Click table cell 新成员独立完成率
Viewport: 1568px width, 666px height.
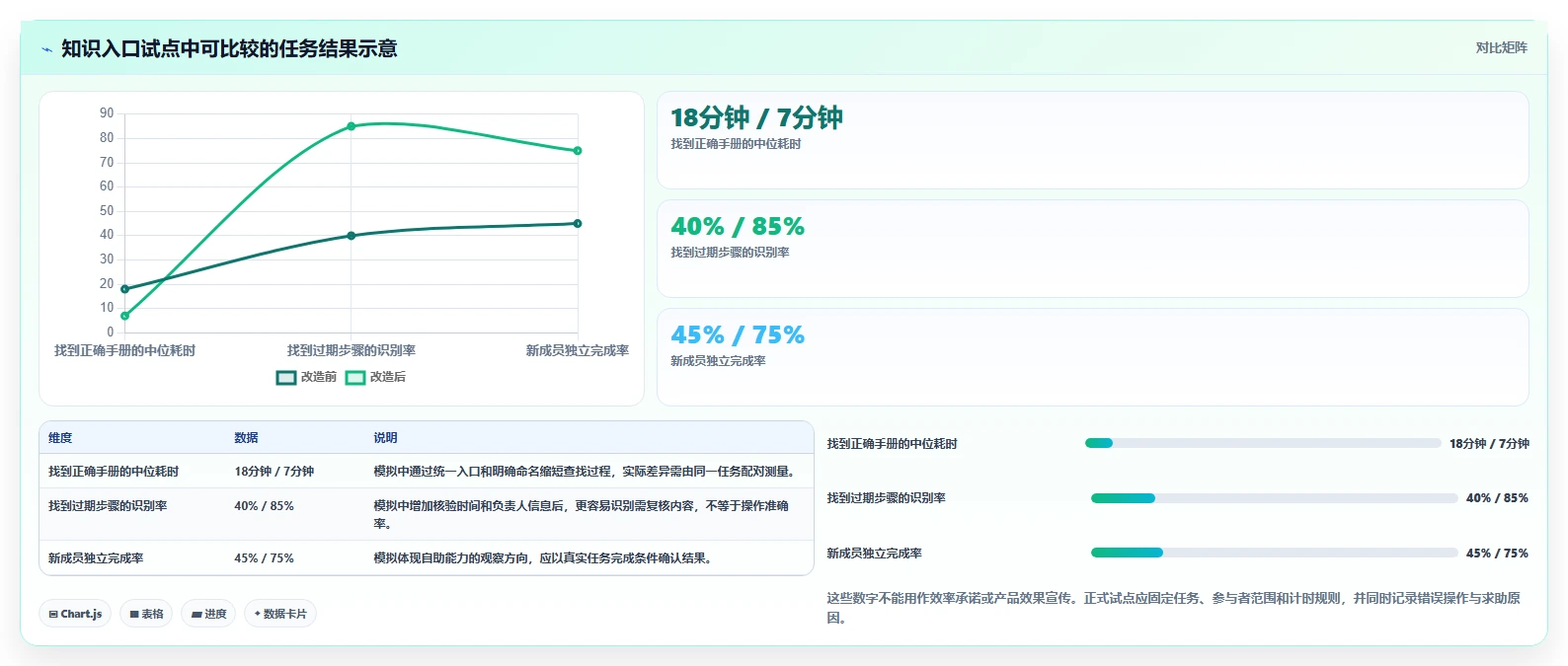coord(96,558)
